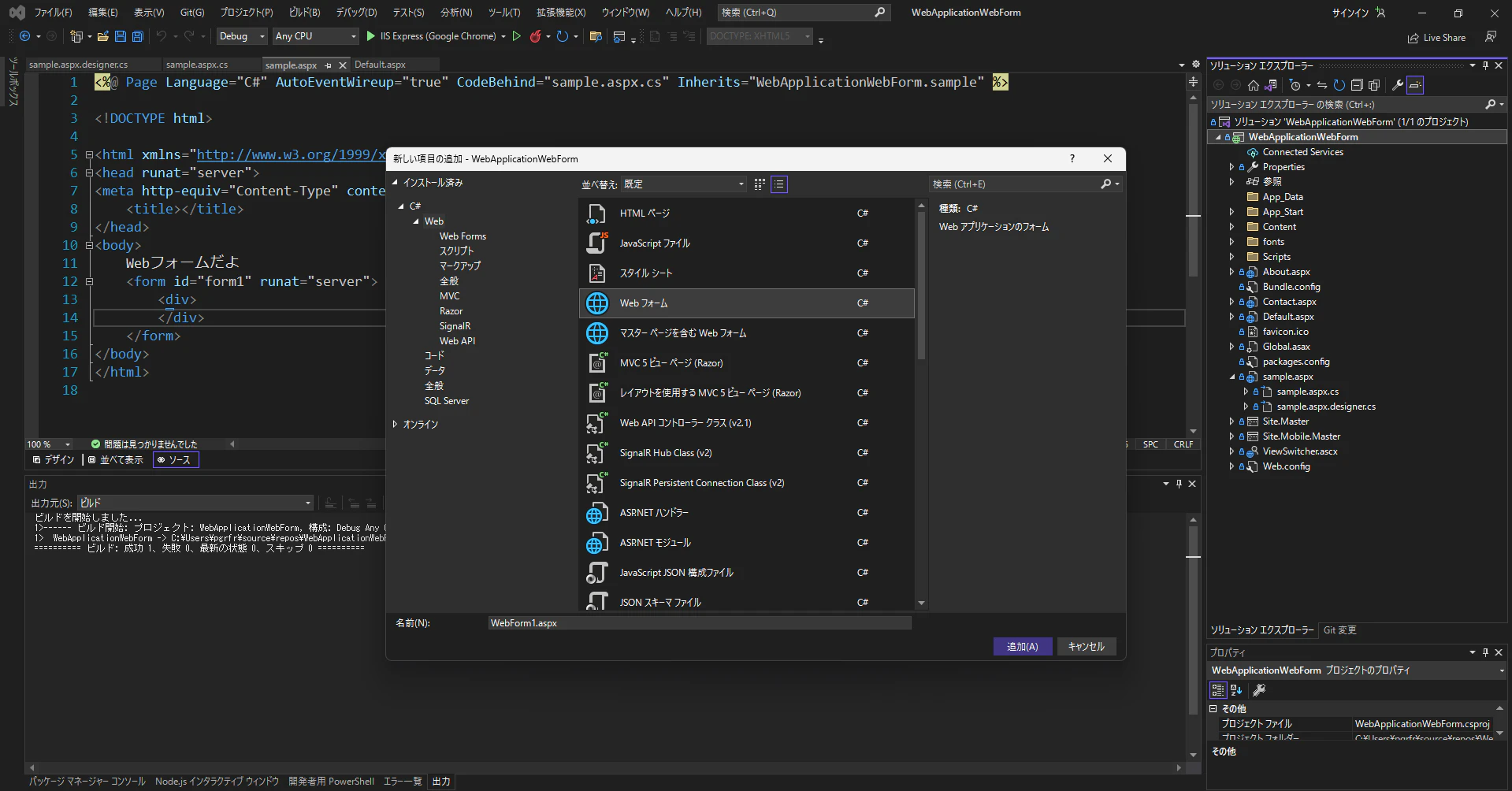This screenshot has height=791, width=1512.
Task: Click the Solution Explorer search box
Action: click(x=1357, y=104)
